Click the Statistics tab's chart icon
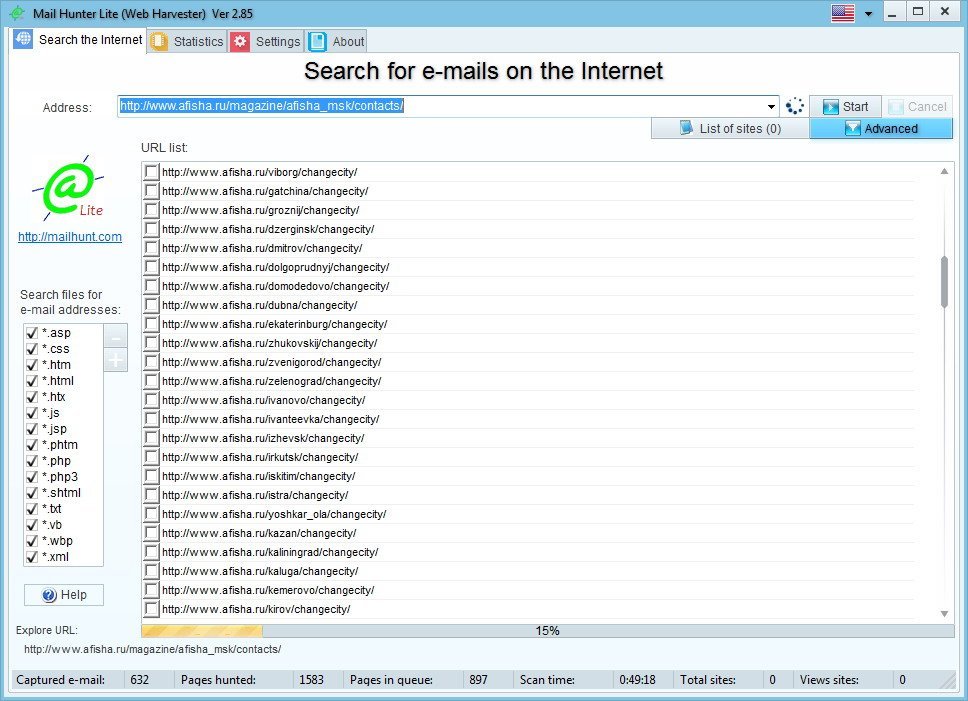 tap(159, 41)
